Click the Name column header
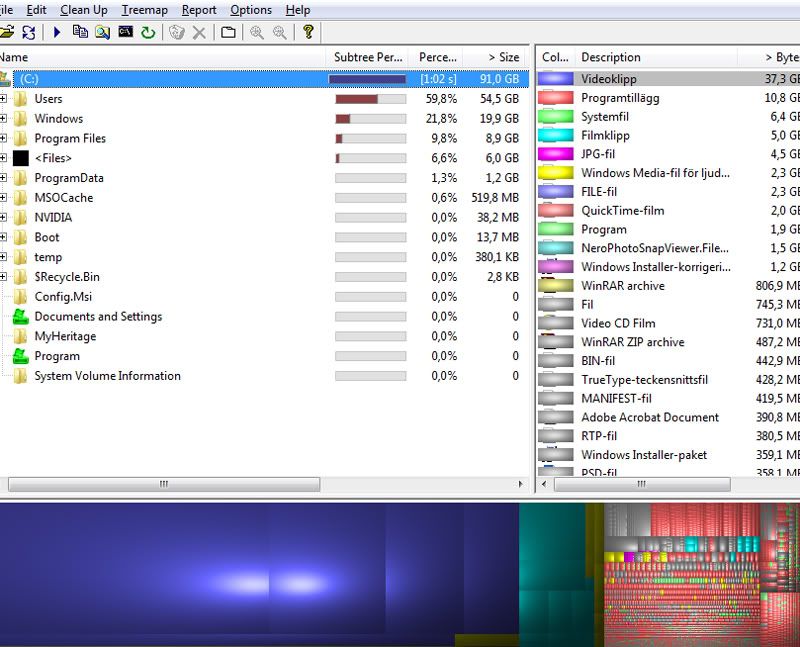This screenshot has width=800, height=647. point(162,57)
